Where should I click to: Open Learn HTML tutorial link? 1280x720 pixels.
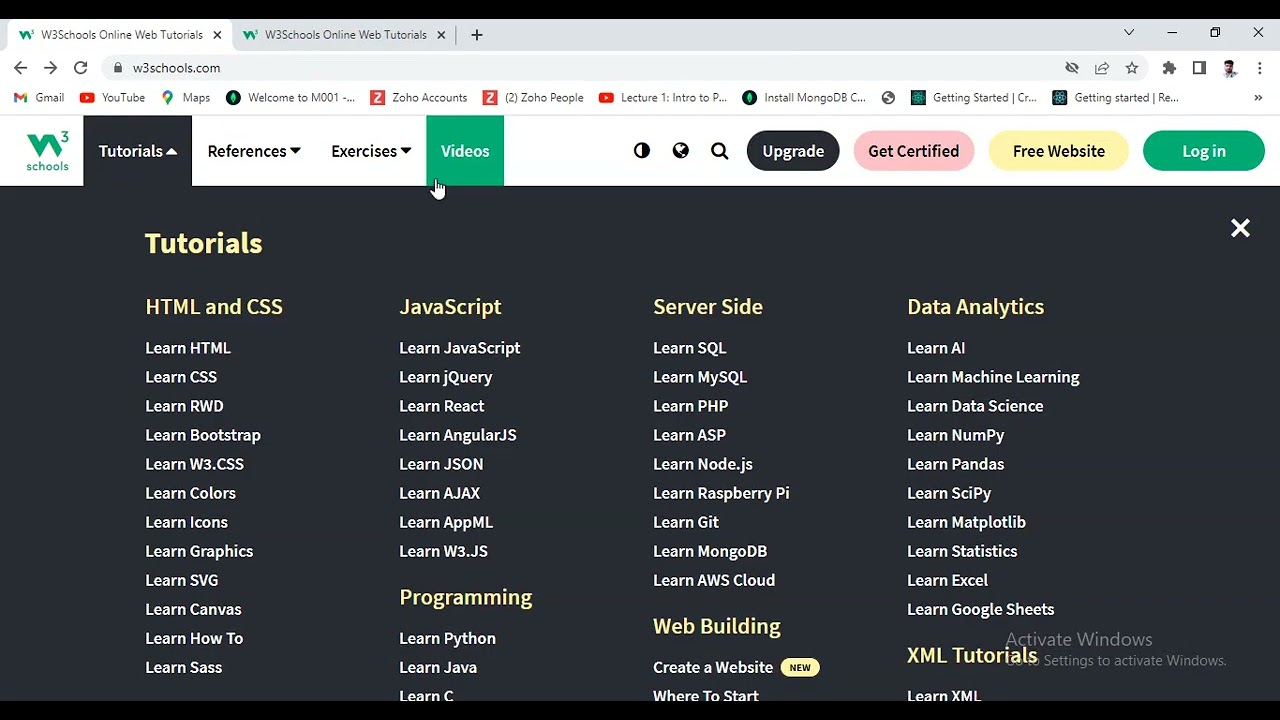188,348
